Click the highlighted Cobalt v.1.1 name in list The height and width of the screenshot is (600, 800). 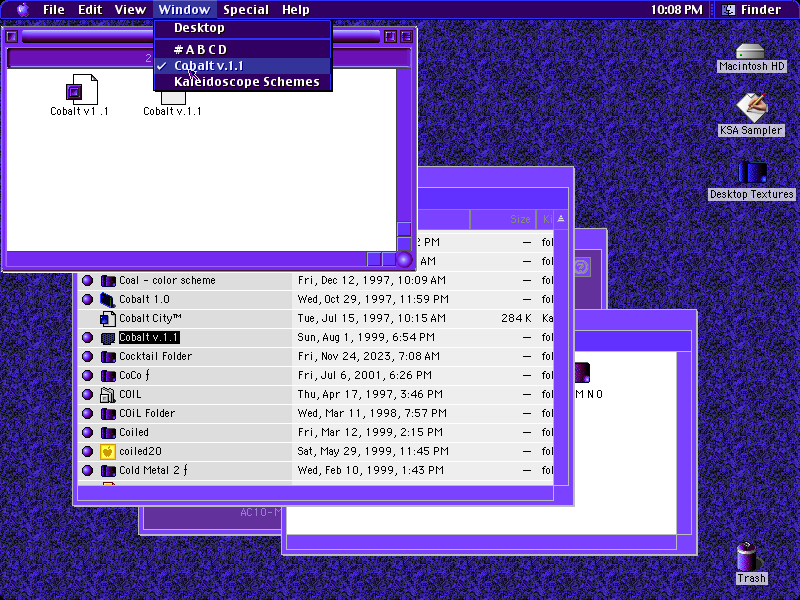tap(149, 337)
